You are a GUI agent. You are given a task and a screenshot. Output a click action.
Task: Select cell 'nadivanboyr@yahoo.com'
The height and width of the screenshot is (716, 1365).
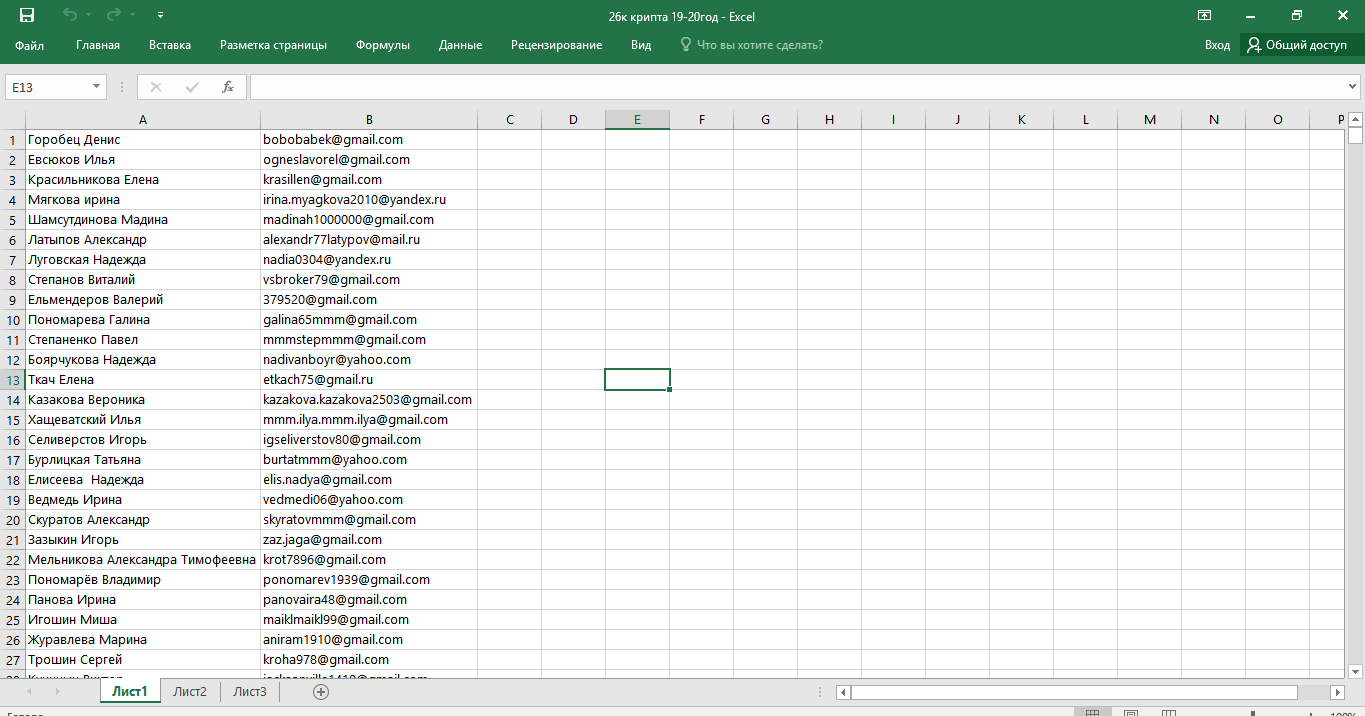[369, 360]
